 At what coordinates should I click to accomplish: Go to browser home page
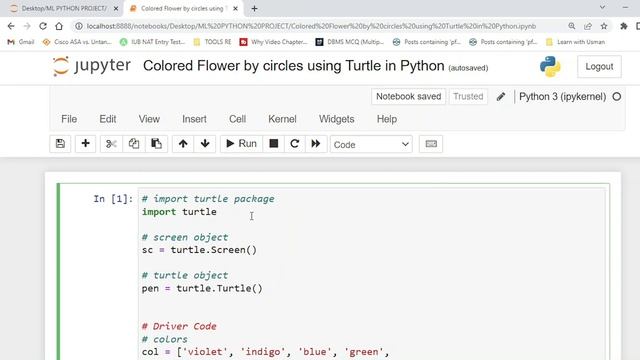coord(59,26)
